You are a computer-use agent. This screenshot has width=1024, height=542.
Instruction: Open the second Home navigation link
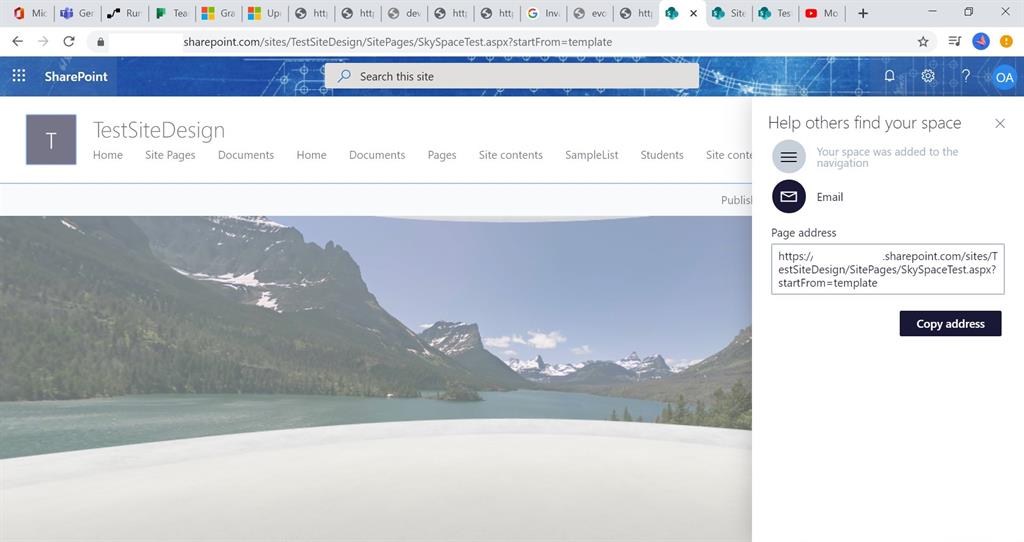pyautogui.click(x=312, y=155)
